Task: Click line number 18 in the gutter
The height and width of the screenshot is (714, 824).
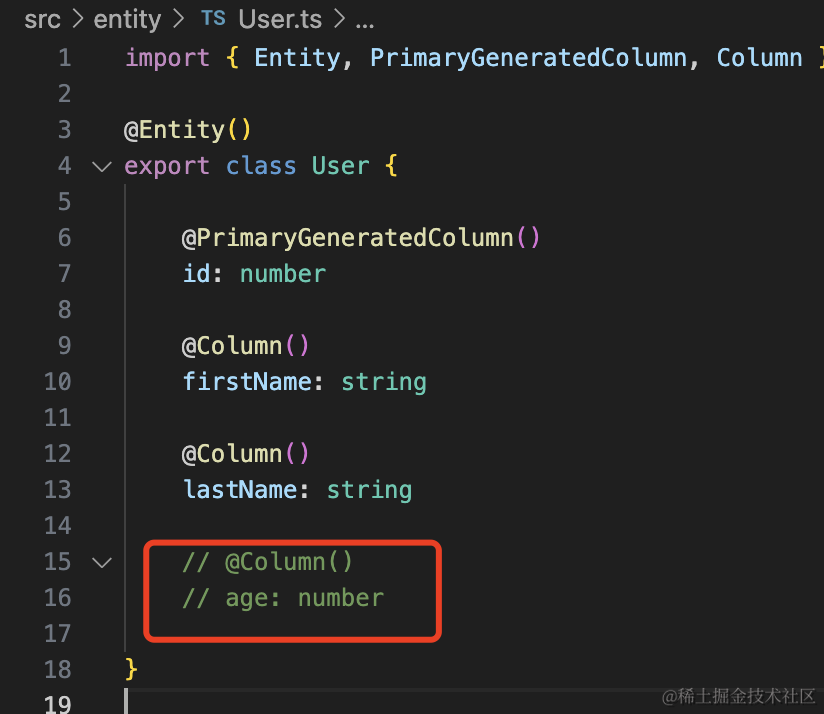Action: coord(58,670)
